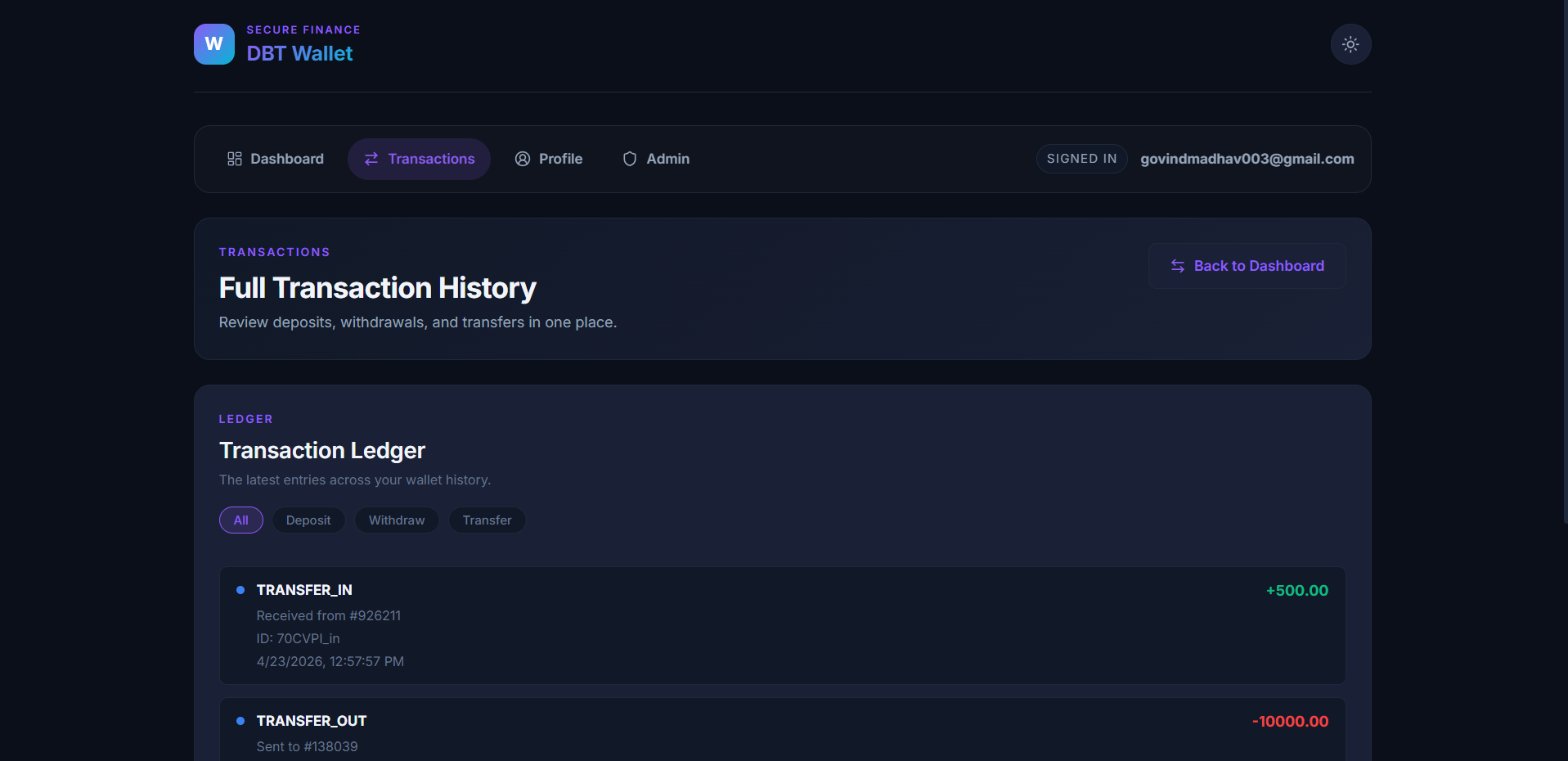The image size is (1568, 761).
Task: Toggle the light/dark theme sun button
Action: 1350,44
